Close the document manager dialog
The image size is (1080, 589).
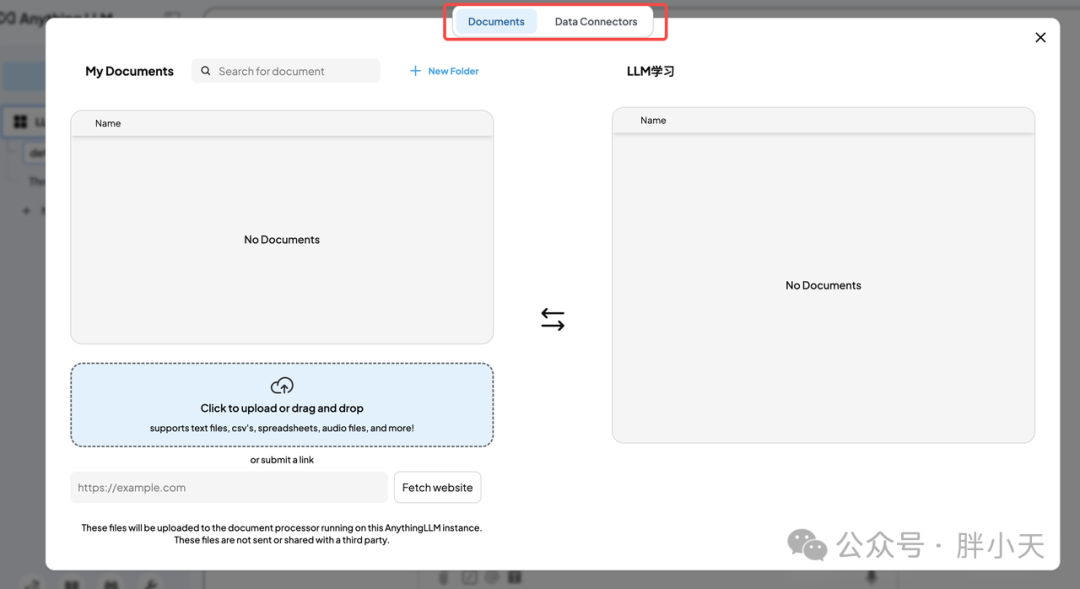(1040, 37)
